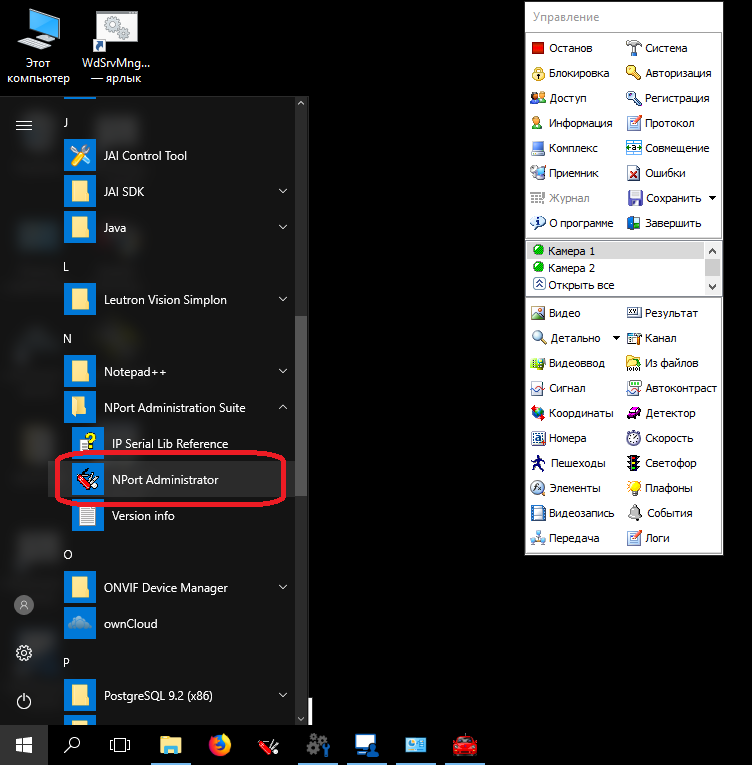Screen dimensions: 752x765
Task: Open Firefox from the taskbar
Action: click(219, 745)
